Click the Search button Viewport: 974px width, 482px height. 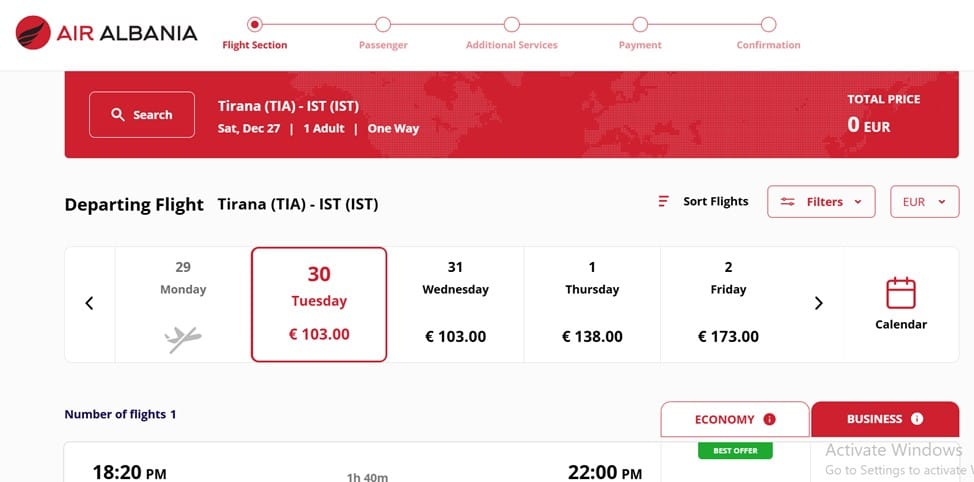(141, 115)
